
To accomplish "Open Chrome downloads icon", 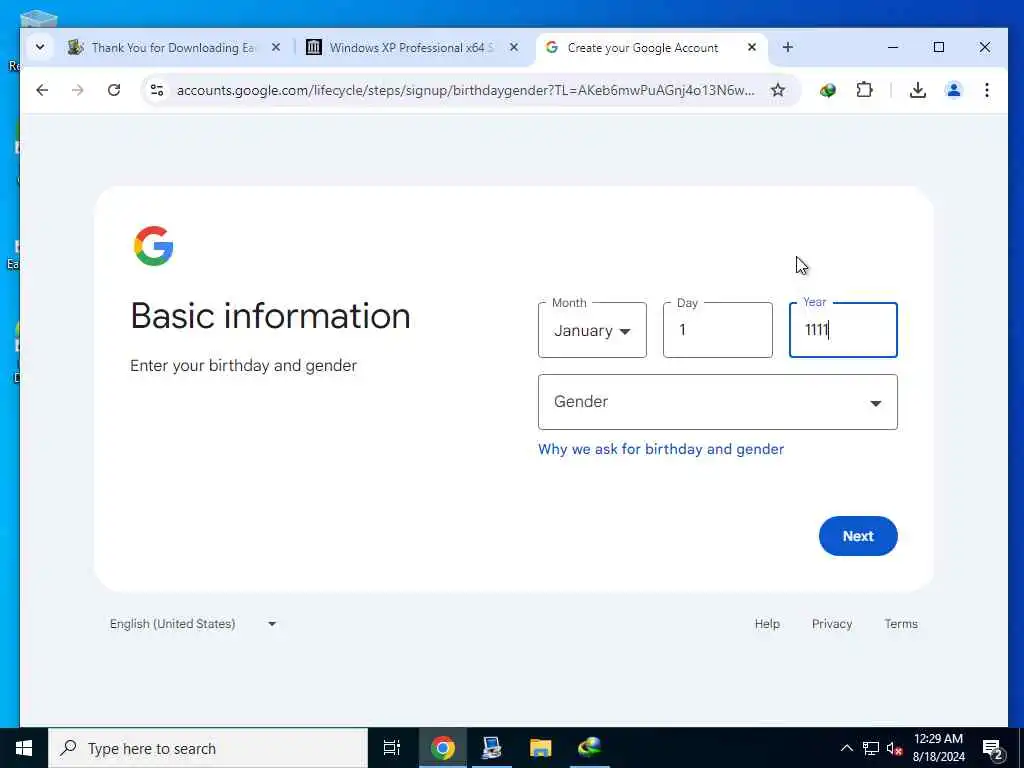I will (x=918, y=90).
